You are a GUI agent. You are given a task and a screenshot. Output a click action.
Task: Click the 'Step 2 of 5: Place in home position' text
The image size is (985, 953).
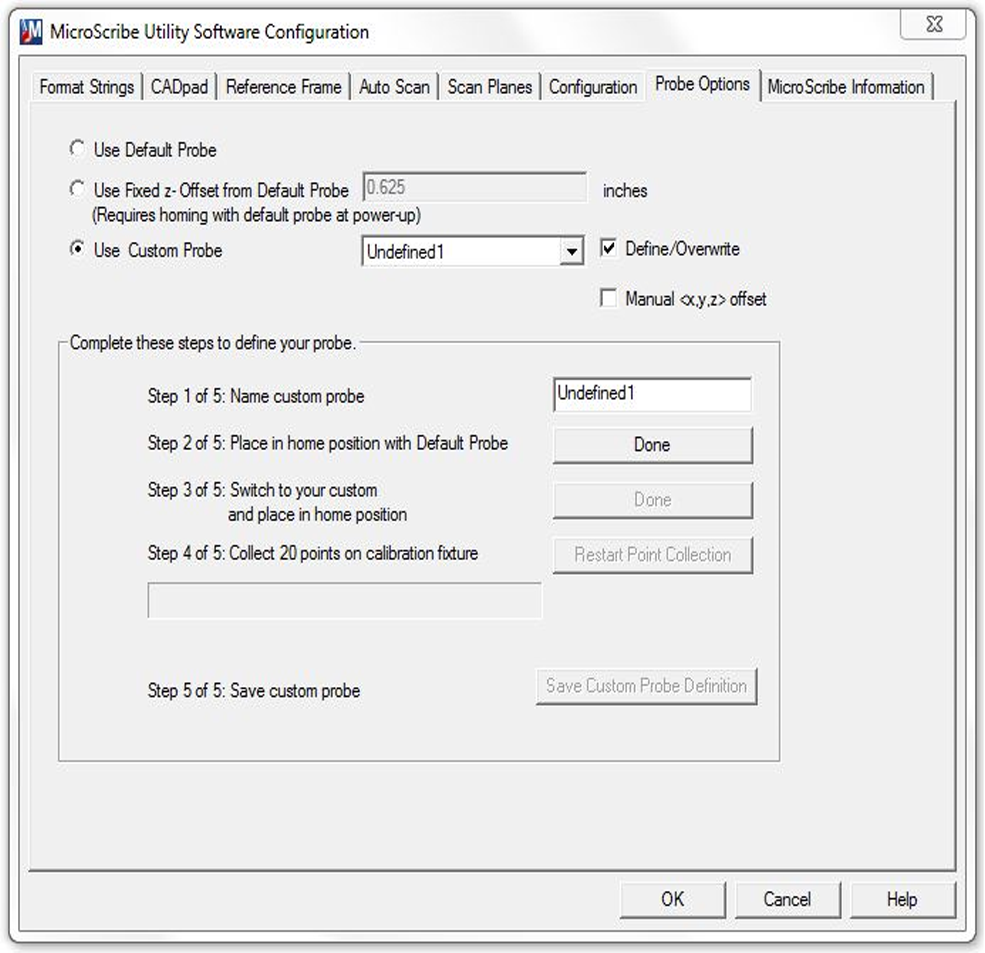click(327, 443)
